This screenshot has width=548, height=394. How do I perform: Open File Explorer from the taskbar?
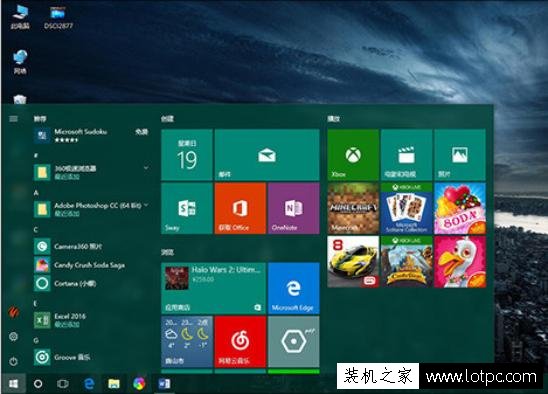(x=114, y=384)
